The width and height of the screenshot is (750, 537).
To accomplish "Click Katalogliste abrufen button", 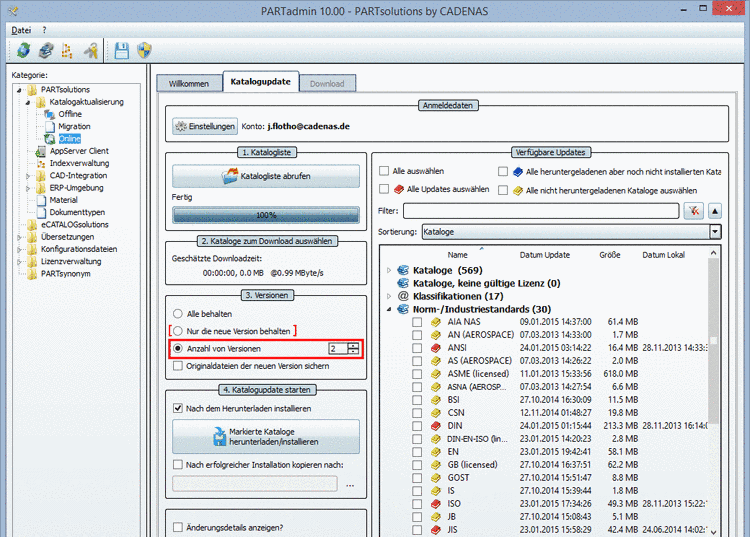I will [x=266, y=176].
